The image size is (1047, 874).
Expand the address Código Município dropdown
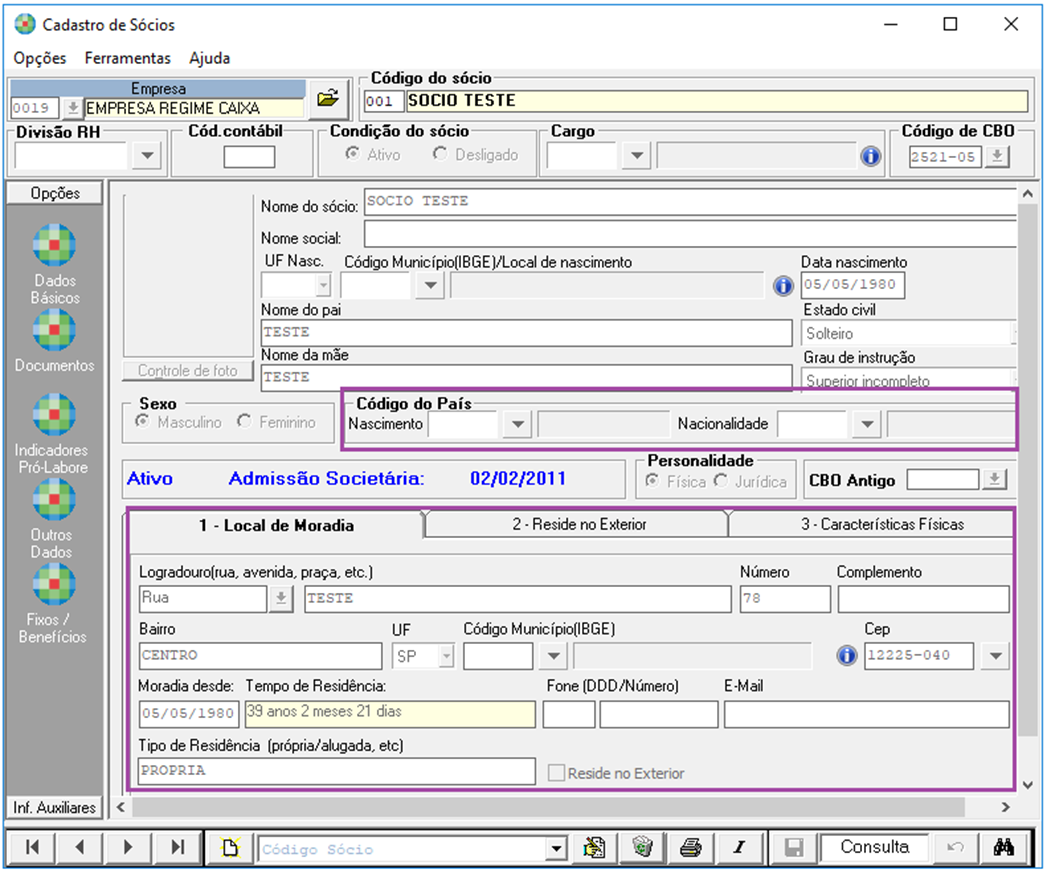[x=554, y=656]
